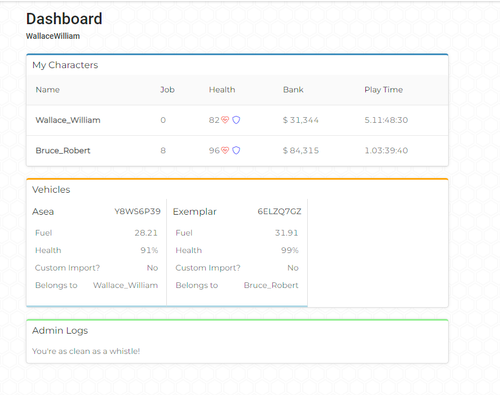The height and width of the screenshot is (395, 500).
Task: Click the heart icon in Wallace_William row
Action: [x=225, y=120]
